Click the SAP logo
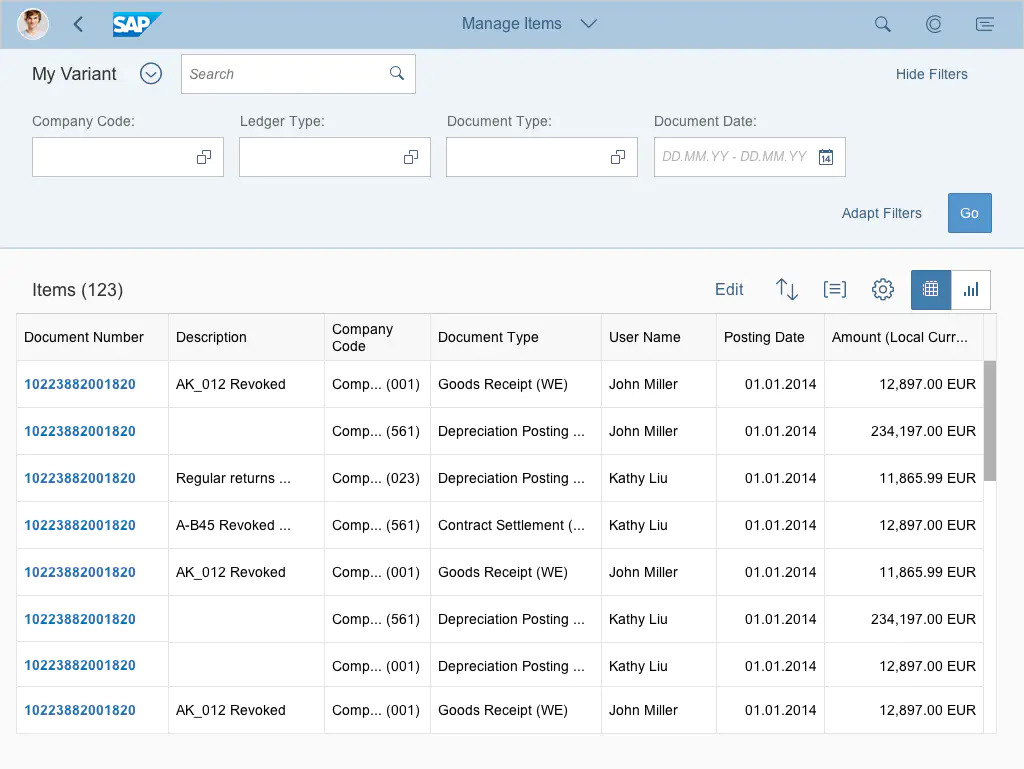 point(136,24)
